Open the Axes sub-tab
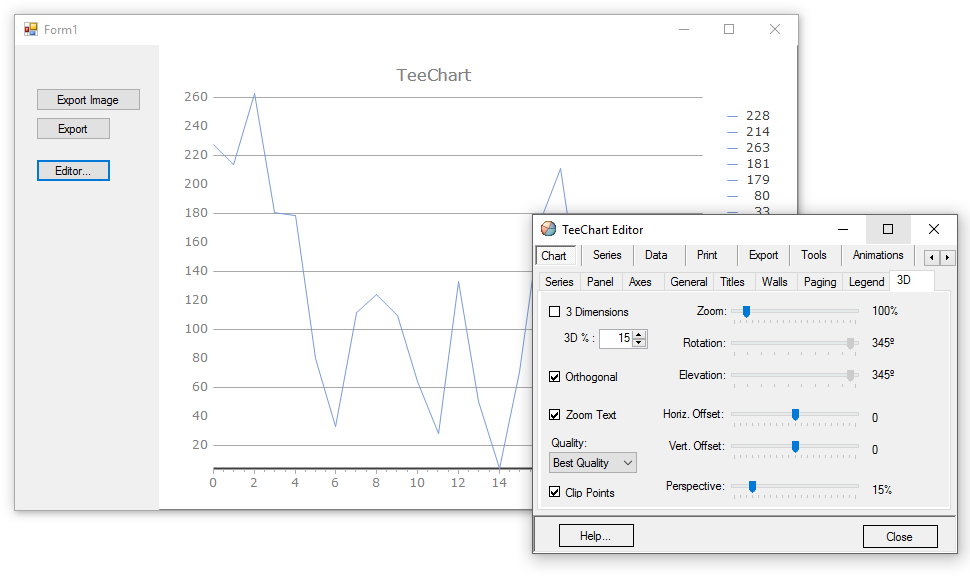Screen dimensions: 970x578 click(x=640, y=282)
